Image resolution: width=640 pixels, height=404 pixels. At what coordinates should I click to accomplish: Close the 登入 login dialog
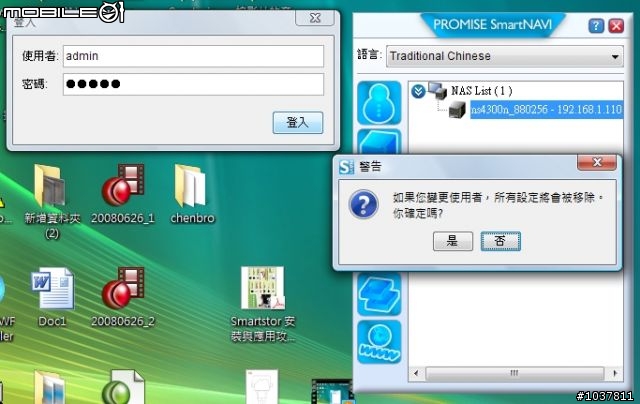click(315, 18)
